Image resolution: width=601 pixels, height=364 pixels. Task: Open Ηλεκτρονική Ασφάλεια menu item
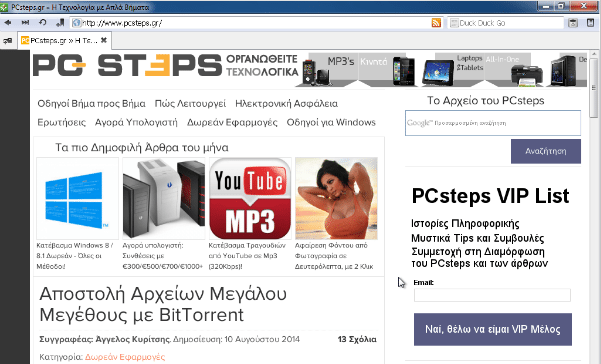click(286, 103)
